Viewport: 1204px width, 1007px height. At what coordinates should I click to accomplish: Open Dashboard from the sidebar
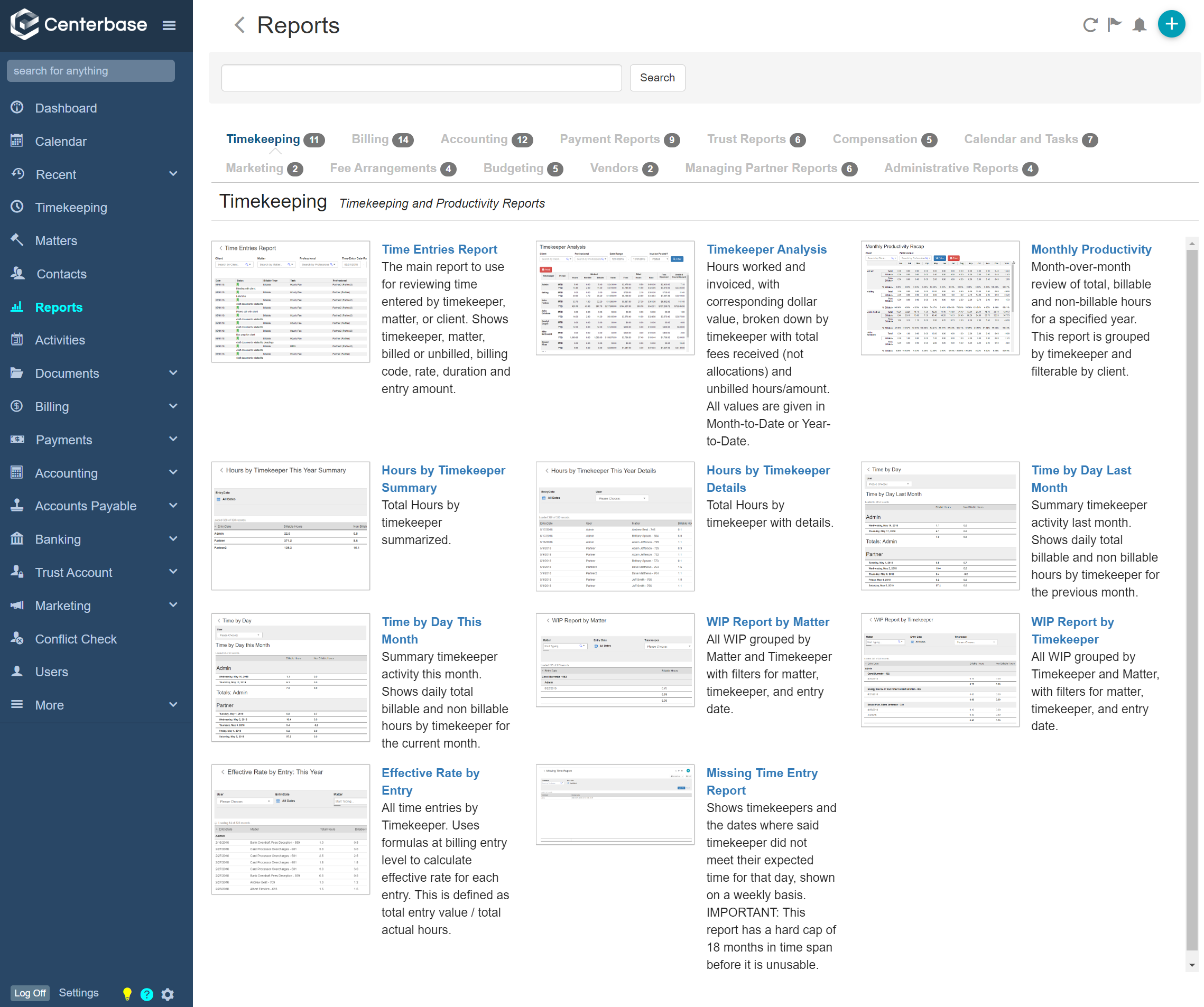(x=66, y=108)
